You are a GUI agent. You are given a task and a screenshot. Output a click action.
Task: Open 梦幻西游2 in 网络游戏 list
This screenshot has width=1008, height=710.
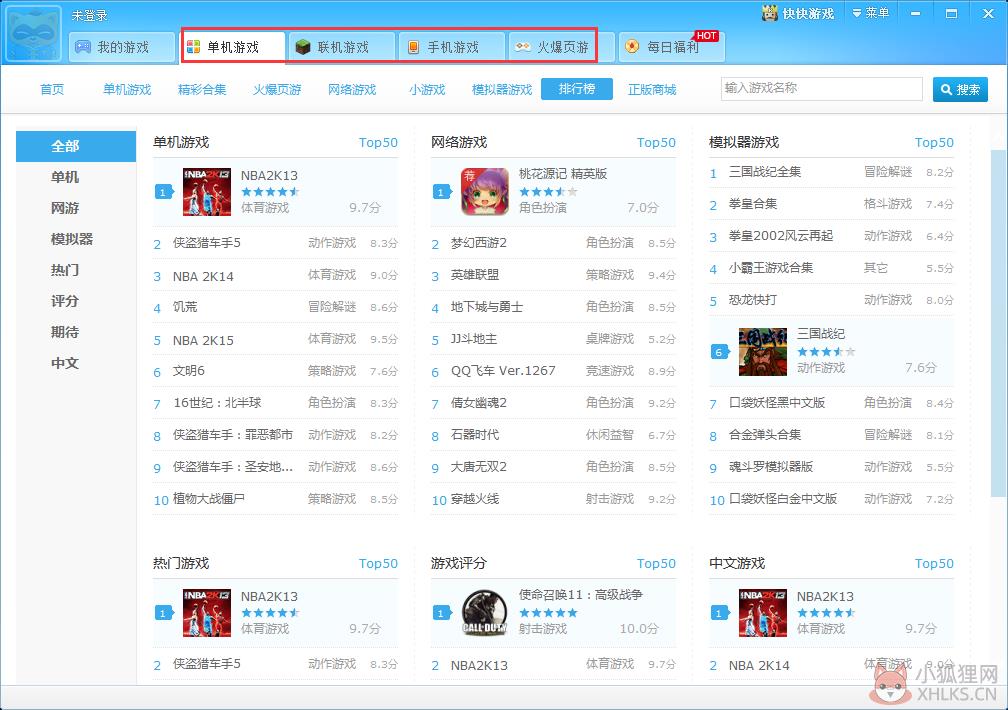[x=478, y=243]
